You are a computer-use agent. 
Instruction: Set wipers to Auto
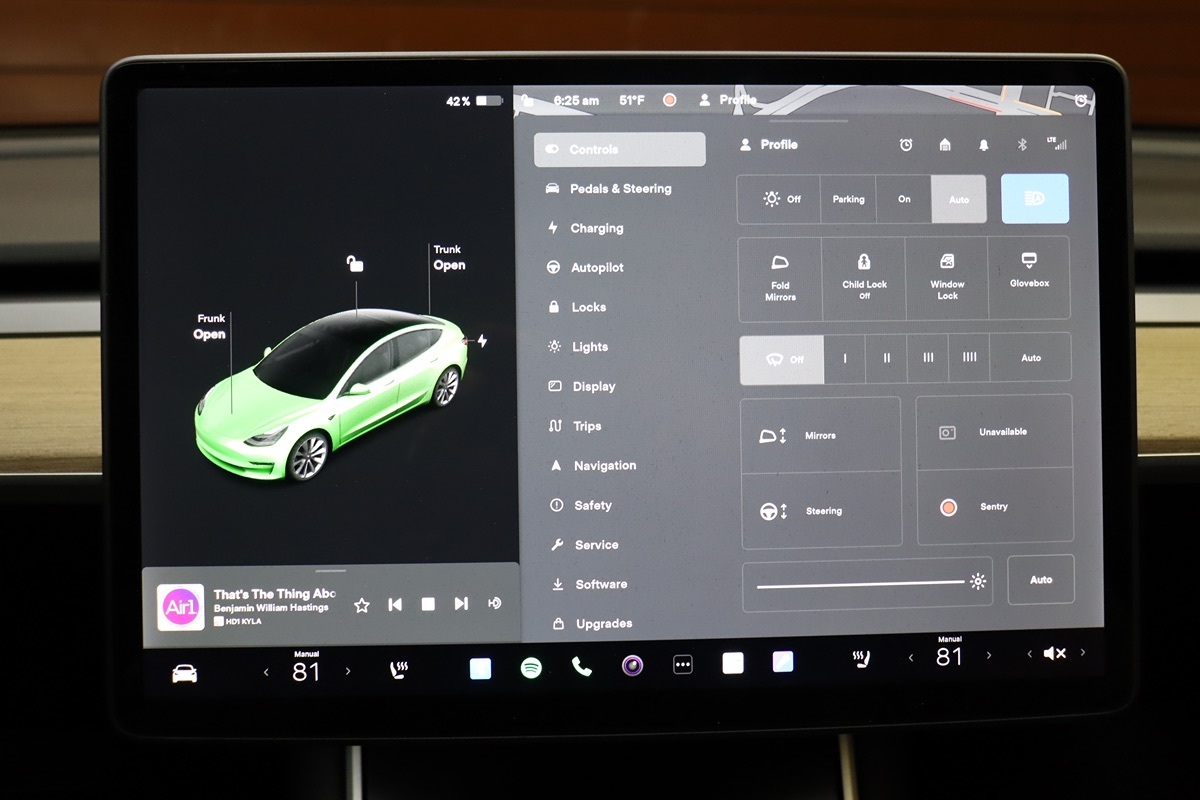tap(1030, 358)
